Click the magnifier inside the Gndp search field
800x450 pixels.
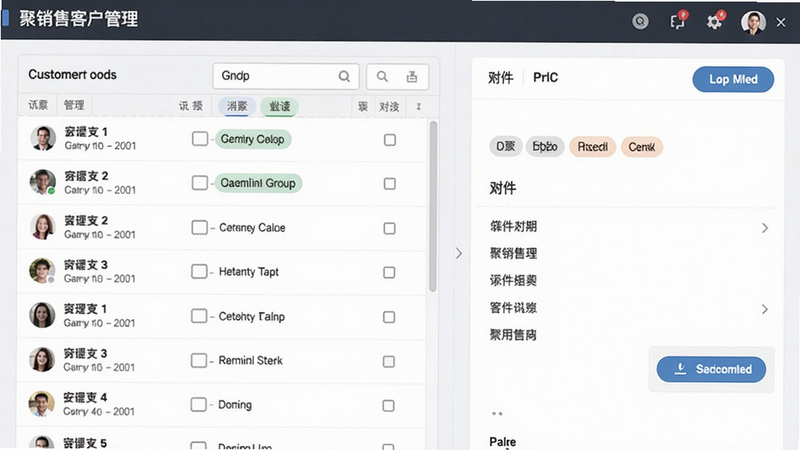click(344, 77)
